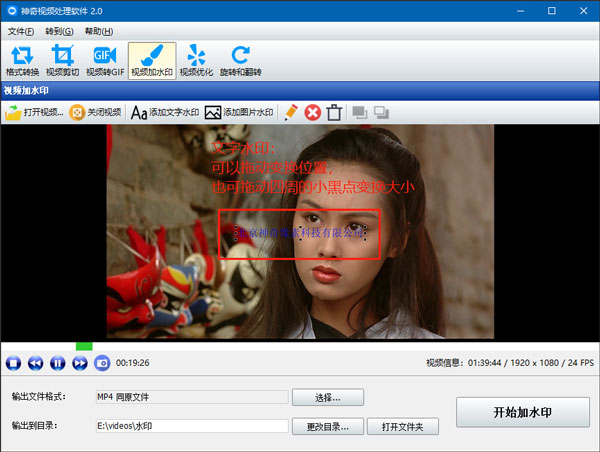Open the 旋转和翻转 rotate and flip tool
600x452 pixels.
click(240, 61)
